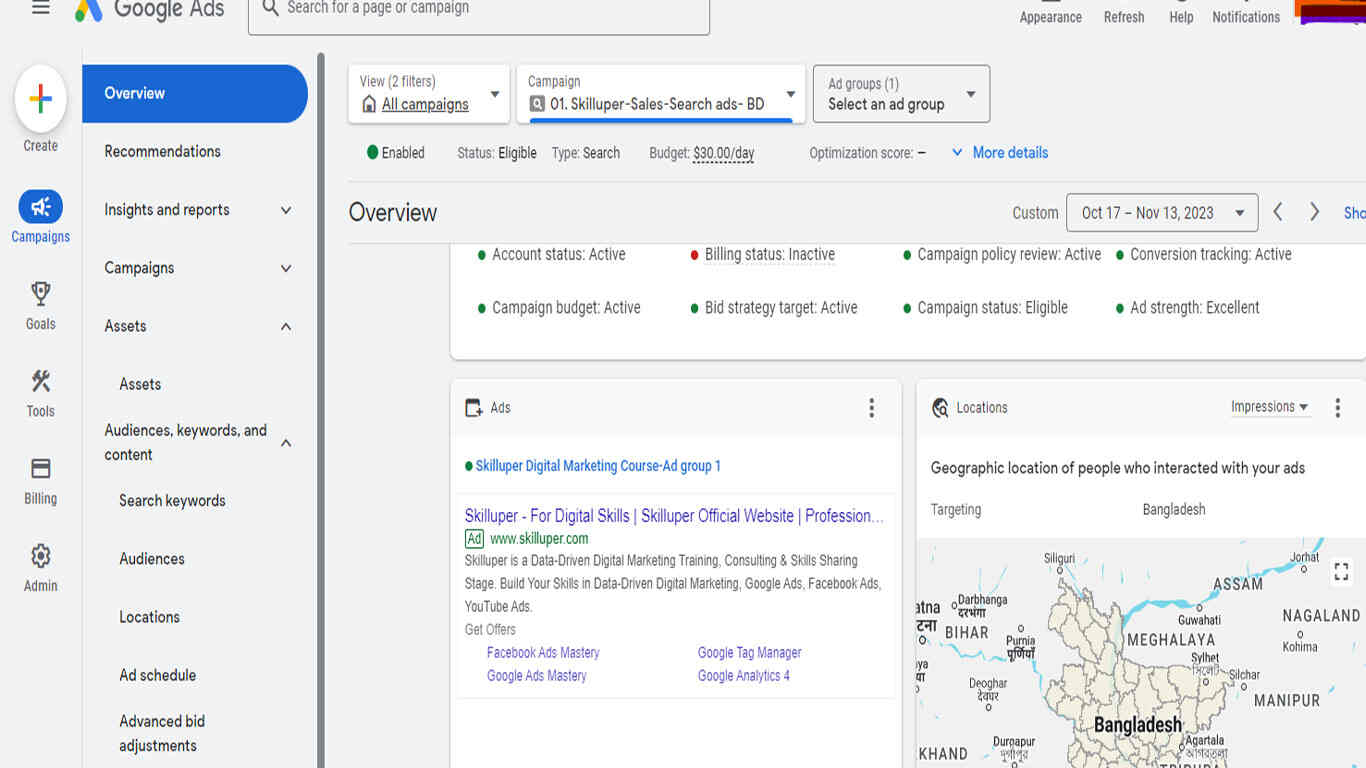Screen dimensions: 1366x768
Task: Open Search keywords page
Action: tap(172, 501)
